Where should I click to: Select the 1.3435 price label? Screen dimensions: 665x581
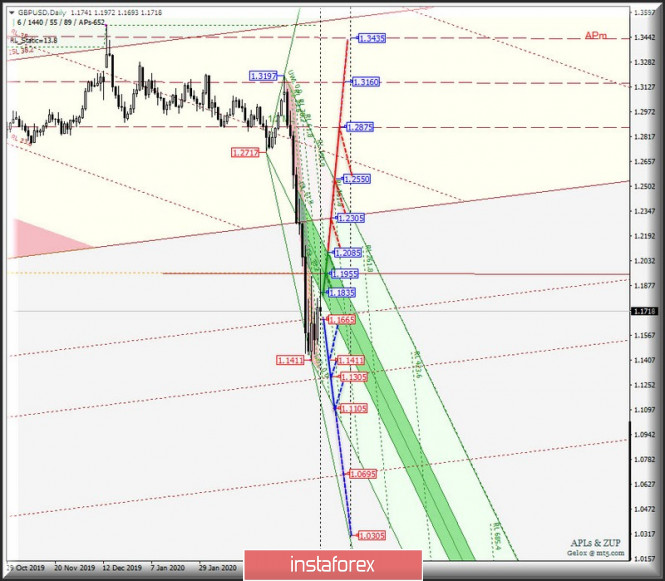[372, 39]
